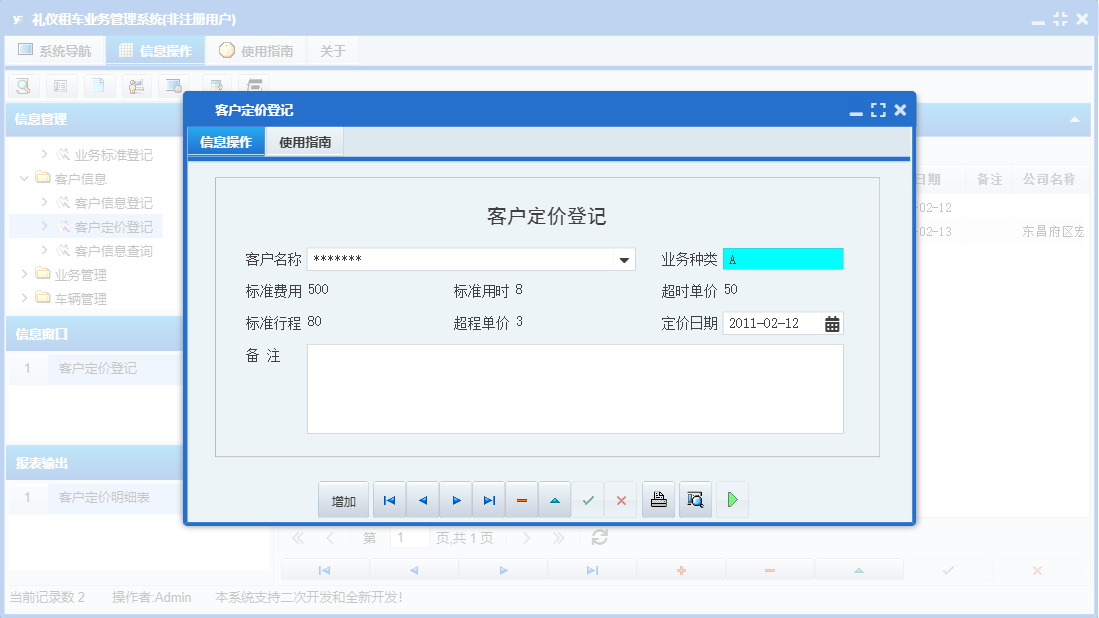Click the green run arrow icon
Screen dimensions: 1099x618
click(731, 499)
